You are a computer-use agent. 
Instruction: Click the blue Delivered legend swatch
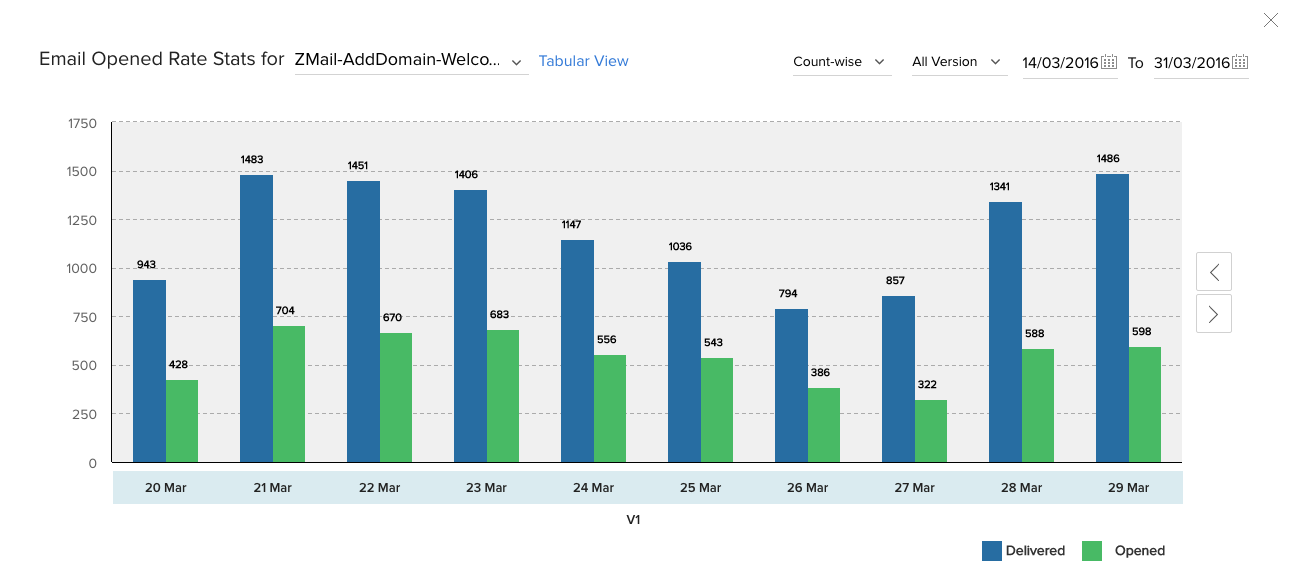click(992, 551)
